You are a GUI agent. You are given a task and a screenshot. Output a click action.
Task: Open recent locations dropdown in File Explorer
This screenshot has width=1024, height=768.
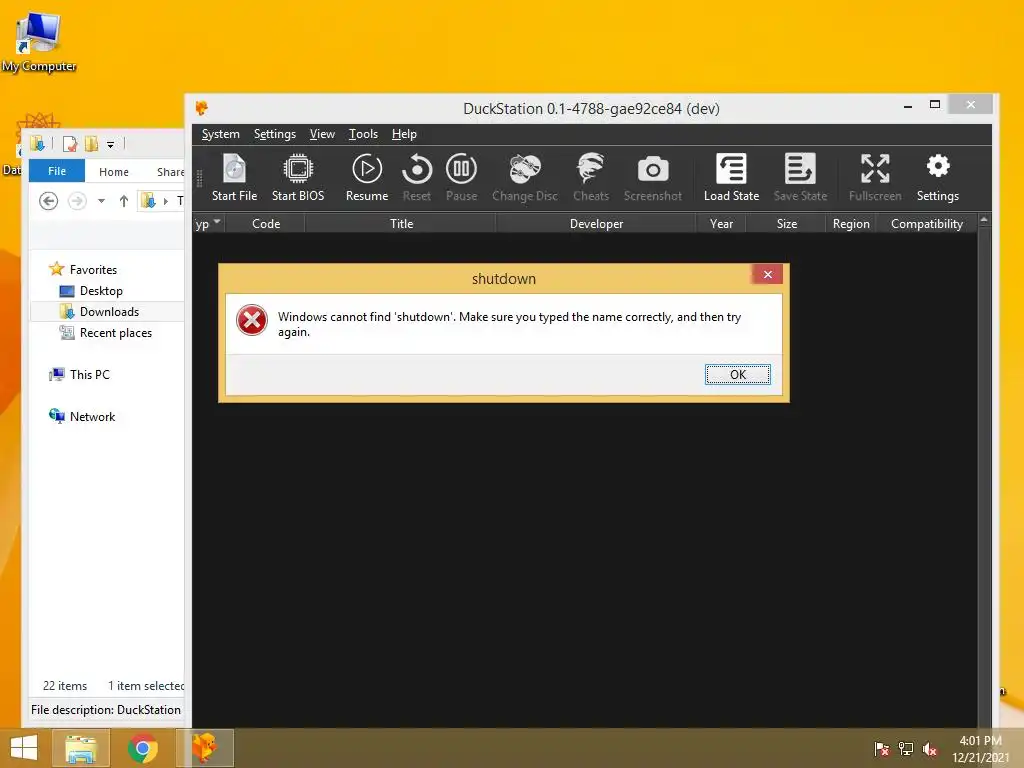pyautogui.click(x=101, y=200)
